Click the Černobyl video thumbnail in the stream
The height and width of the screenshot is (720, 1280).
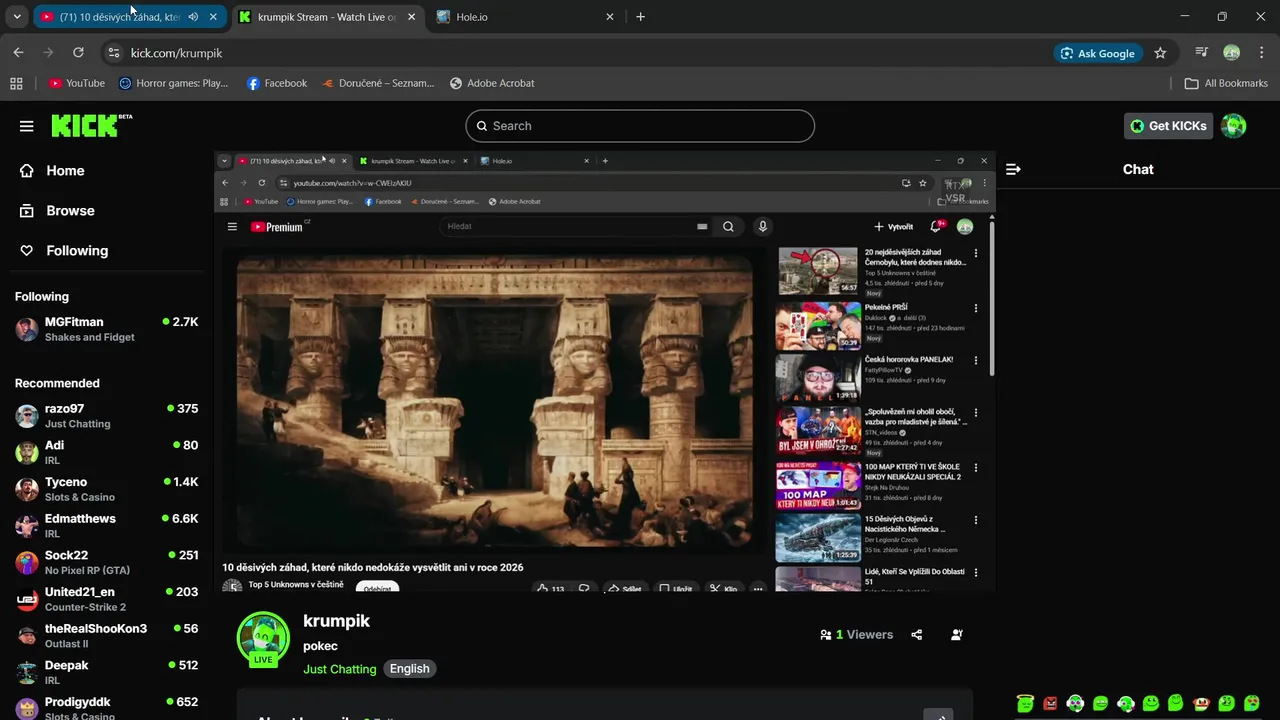819,270
